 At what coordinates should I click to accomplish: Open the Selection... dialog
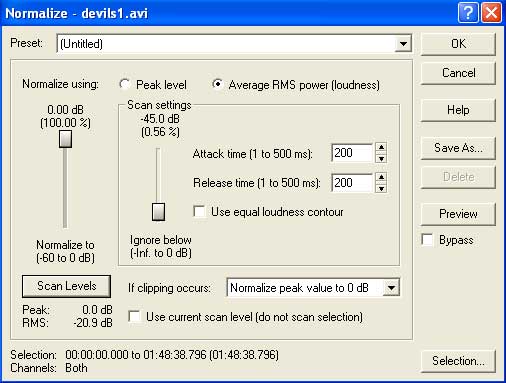pyautogui.click(x=458, y=361)
